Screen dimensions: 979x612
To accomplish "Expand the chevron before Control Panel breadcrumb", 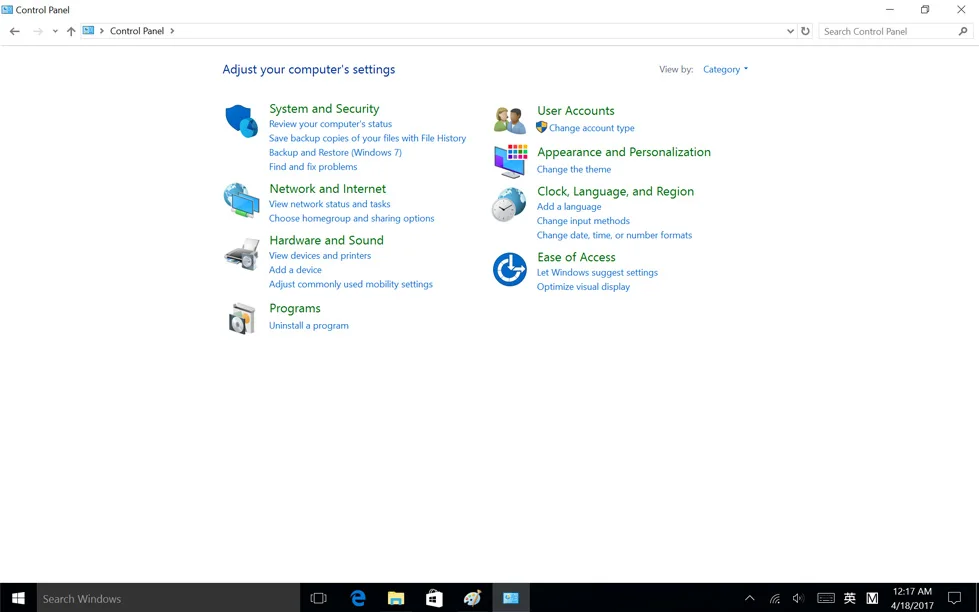I will pos(102,31).
